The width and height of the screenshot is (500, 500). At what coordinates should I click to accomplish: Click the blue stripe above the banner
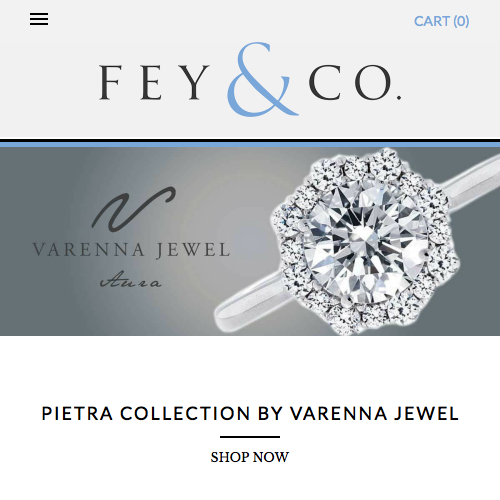250,145
